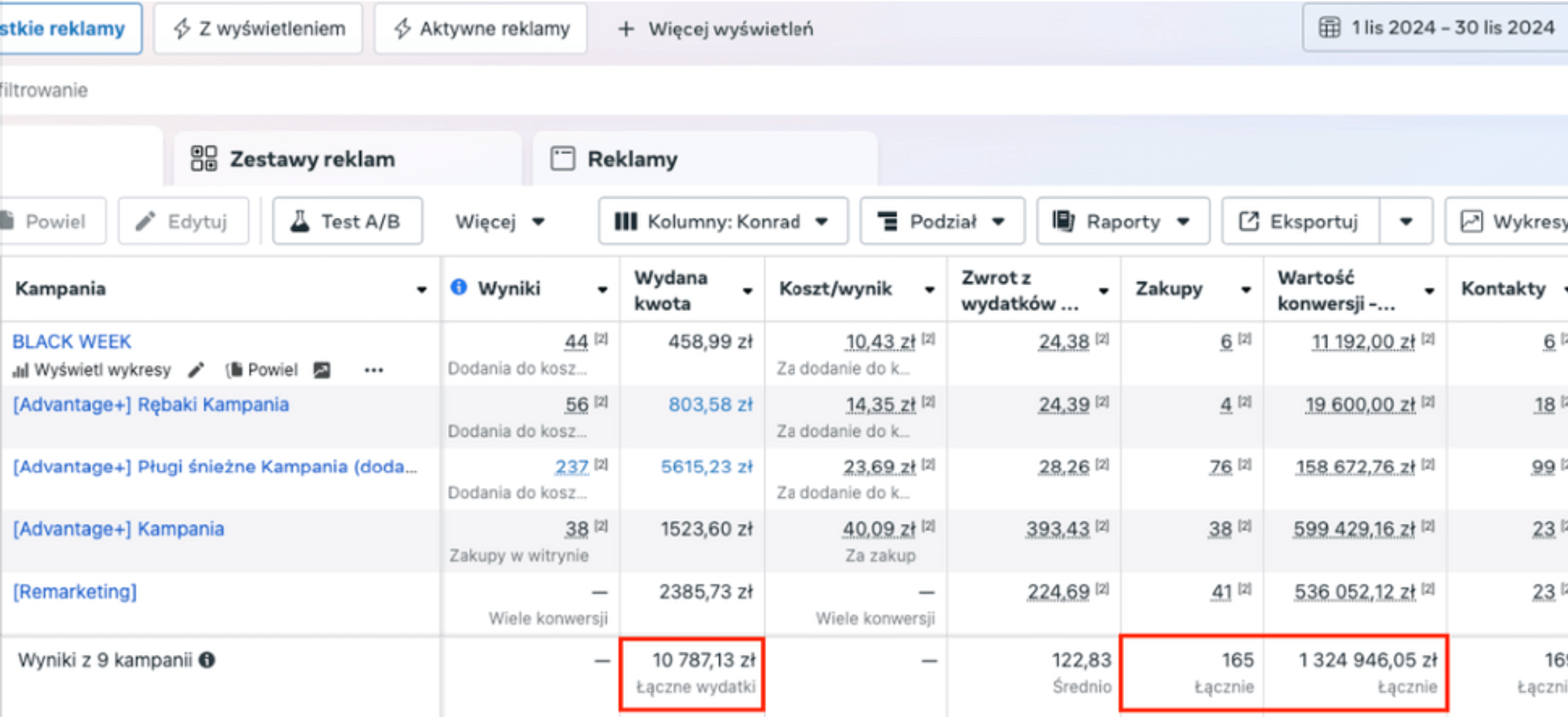Image resolution: width=1568 pixels, height=717 pixels.
Task: Click the window icon on Reklamy tab
Action: coord(563,159)
